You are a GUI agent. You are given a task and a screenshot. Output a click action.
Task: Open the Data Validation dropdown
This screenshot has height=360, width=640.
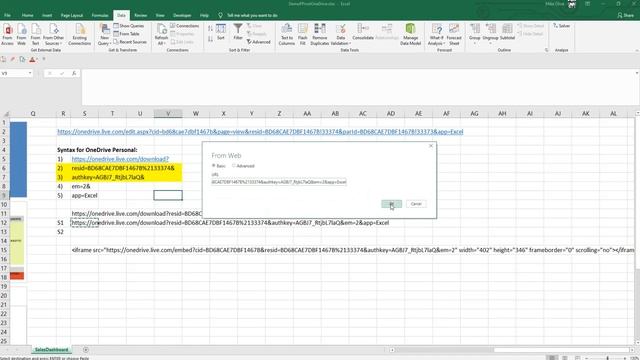pos(340,34)
